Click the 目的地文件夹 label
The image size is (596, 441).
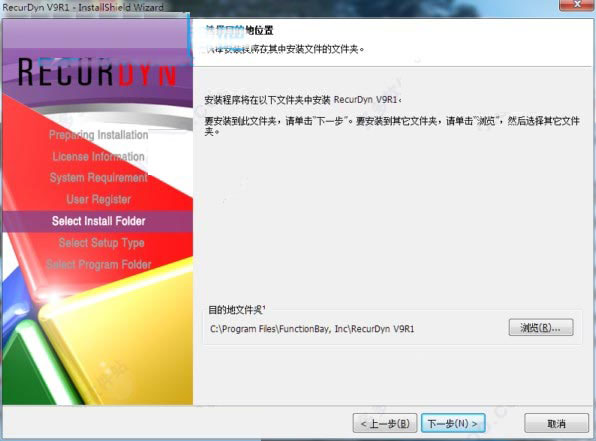[x=236, y=310]
